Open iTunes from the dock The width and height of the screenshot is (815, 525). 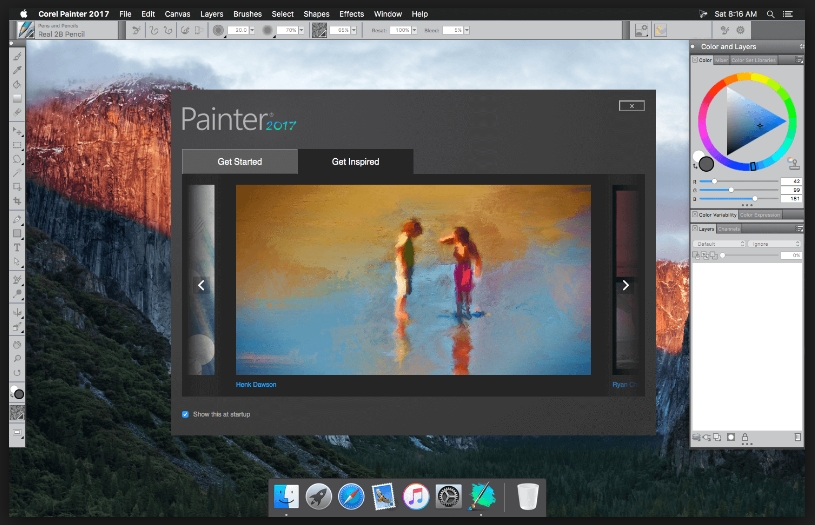pyautogui.click(x=416, y=496)
